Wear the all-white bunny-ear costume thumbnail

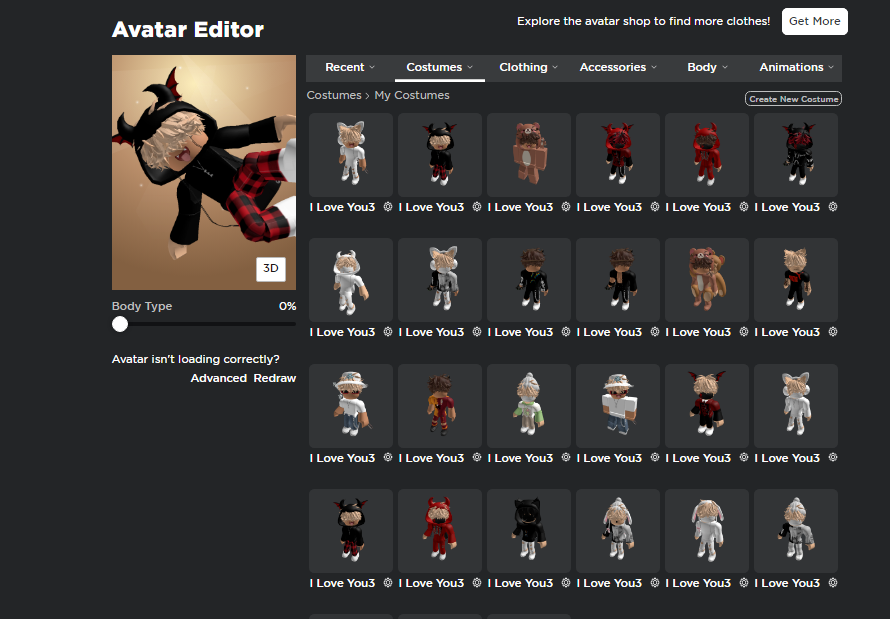[x=707, y=531]
